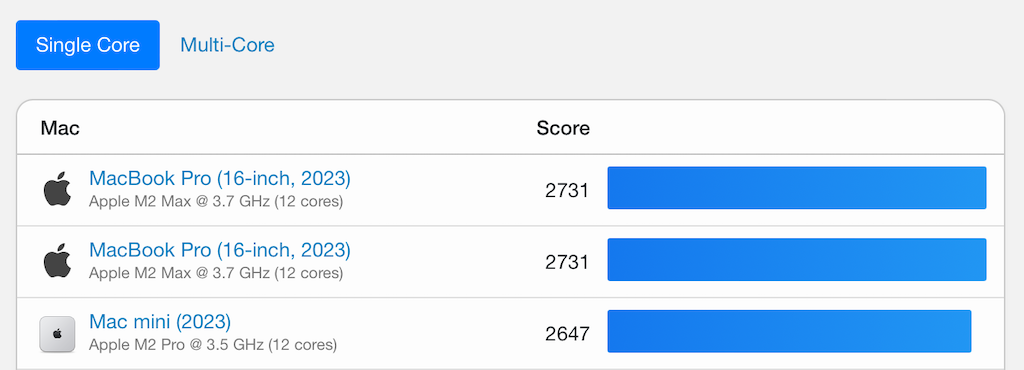The image size is (1024, 370).
Task: Click the Apple logo in the second MacBook Pro row
Action: (57, 261)
